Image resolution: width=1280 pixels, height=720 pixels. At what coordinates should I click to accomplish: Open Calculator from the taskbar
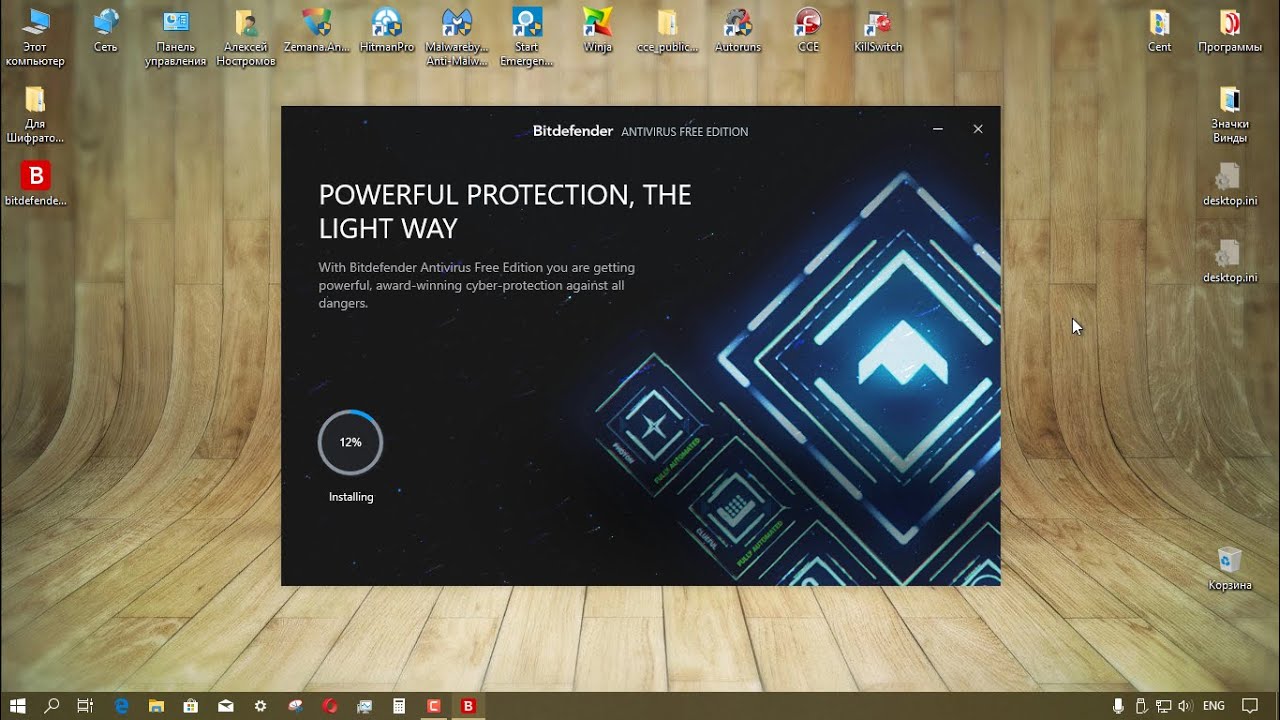click(x=399, y=706)
